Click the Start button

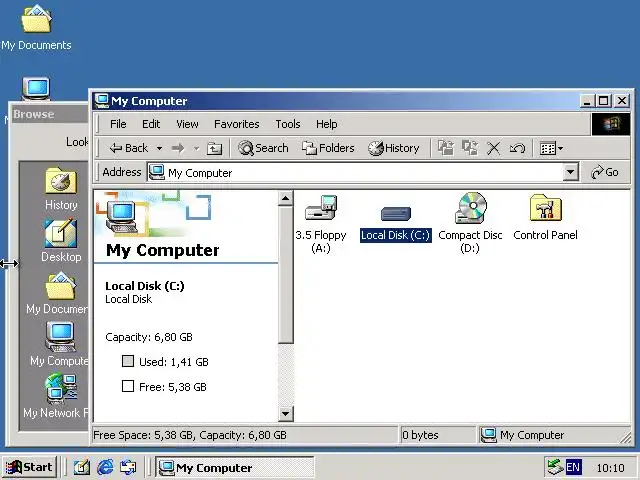(29, 467)
